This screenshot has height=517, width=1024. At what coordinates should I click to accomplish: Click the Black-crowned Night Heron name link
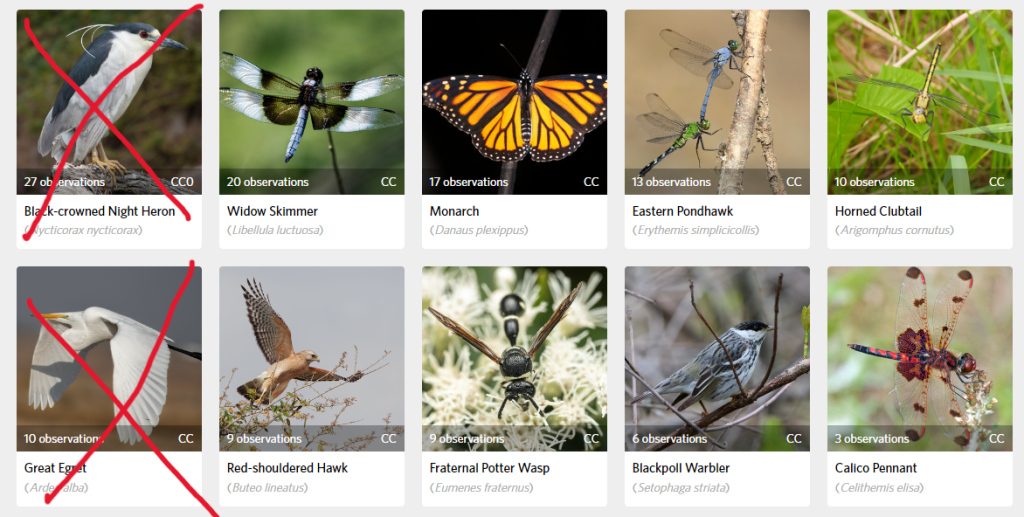pos(99,212)
